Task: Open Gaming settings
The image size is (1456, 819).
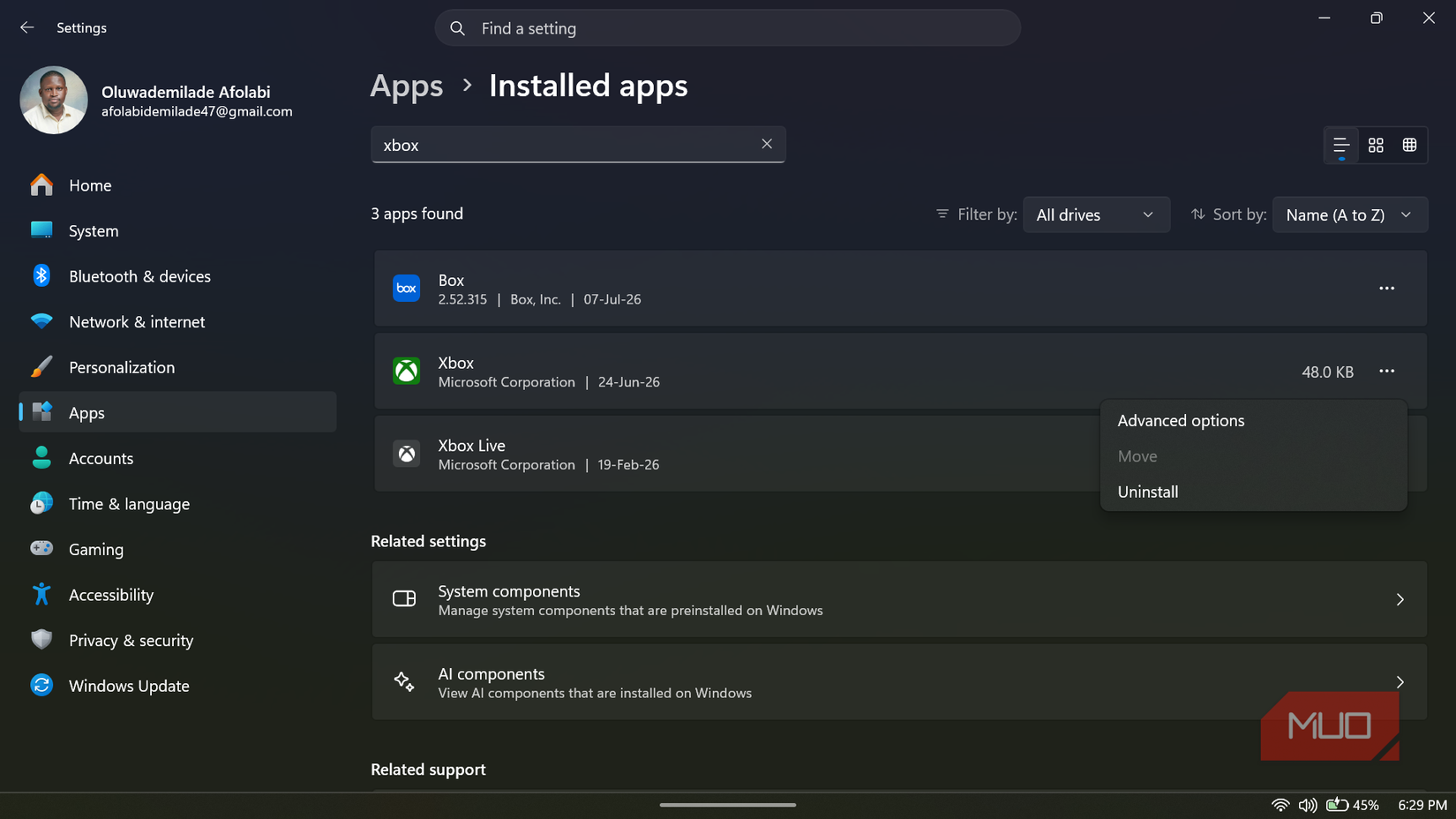Action: 177,549
